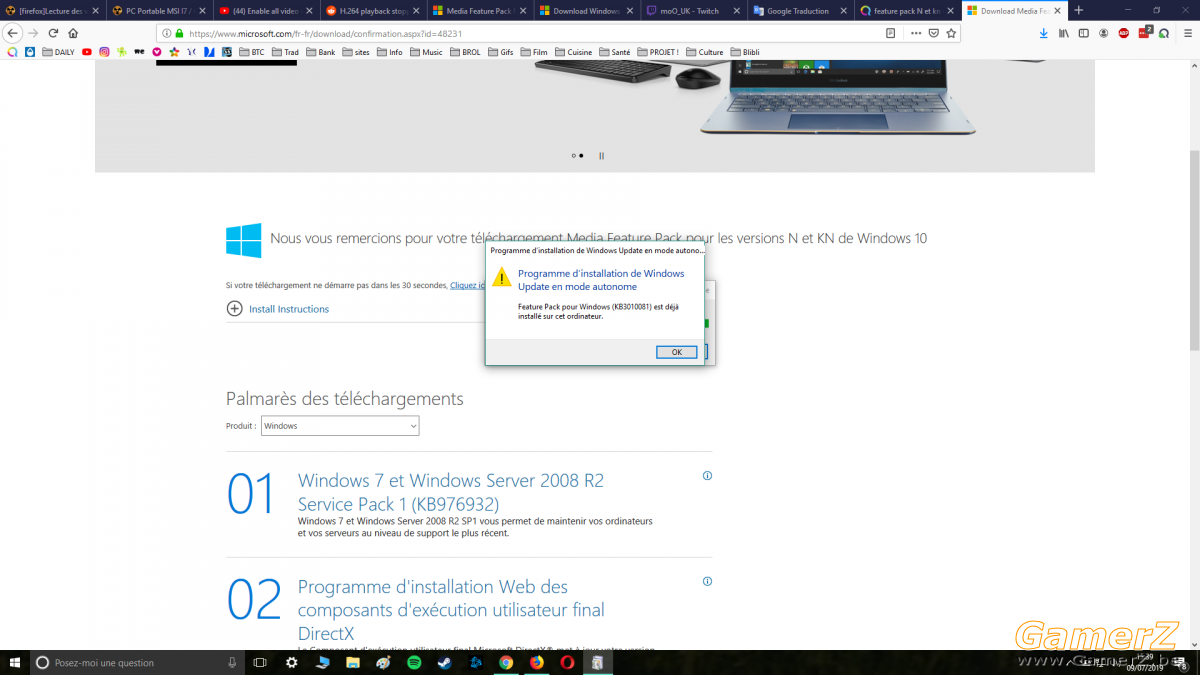The width and height of the screenshot is (1200, 675).
Task: Click the Adblock Plus ABP icon
Action: [x=1124, y=33]
